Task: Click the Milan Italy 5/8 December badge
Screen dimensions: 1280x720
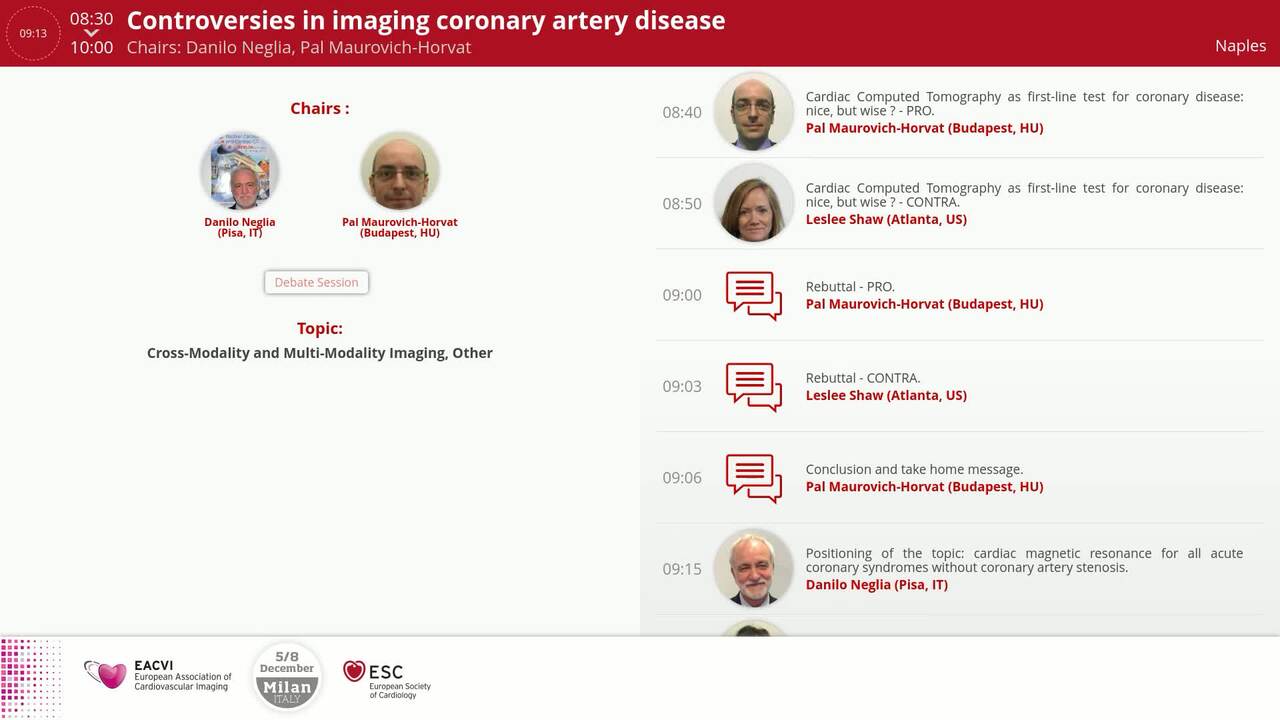Action: coord(287,677)
